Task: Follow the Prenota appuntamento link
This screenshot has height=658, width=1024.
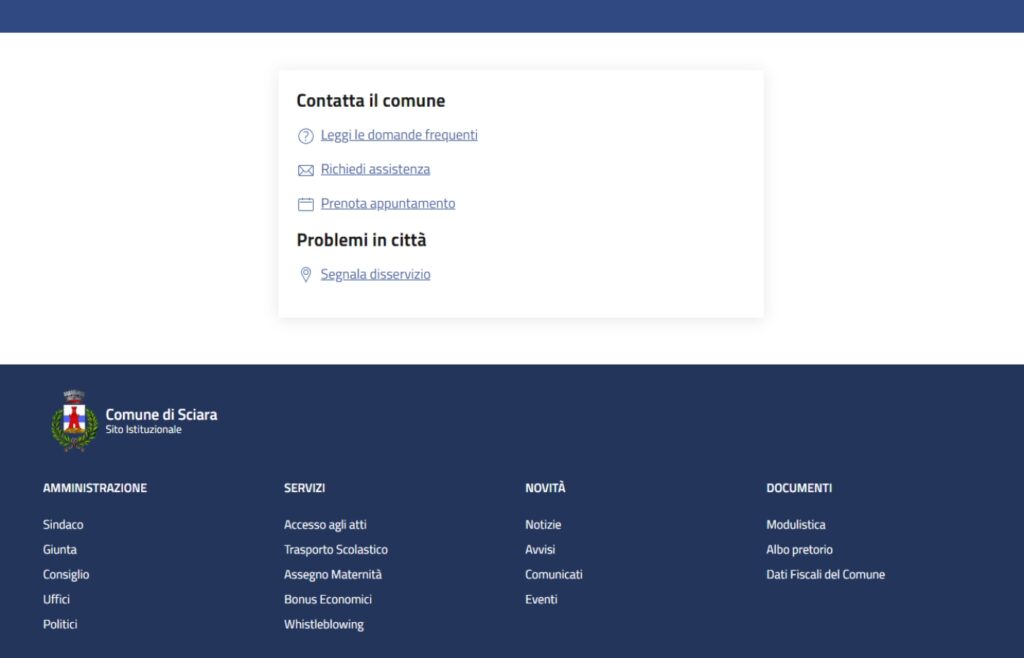Action: click(x=387, y=203)
